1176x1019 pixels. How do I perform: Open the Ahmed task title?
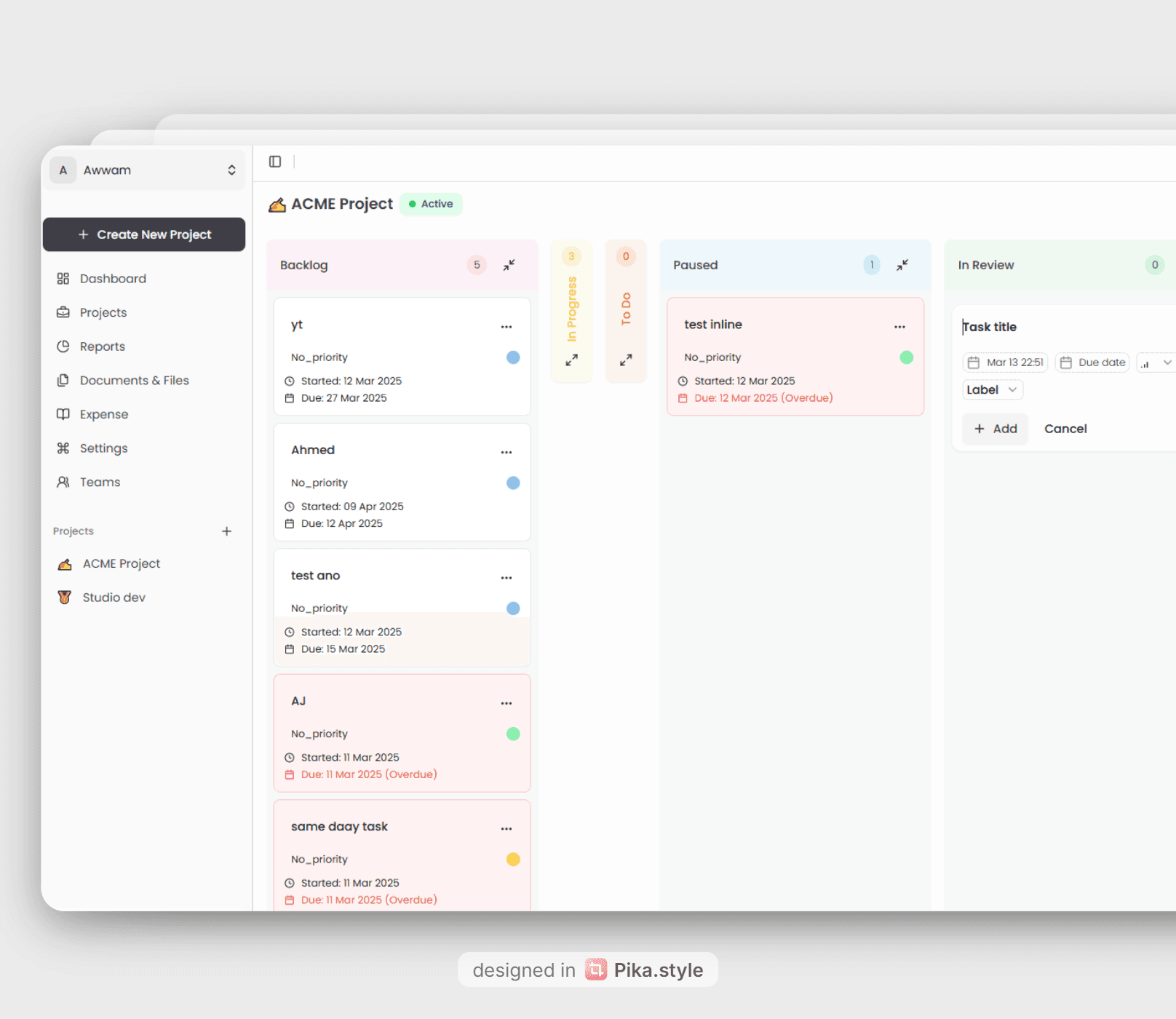(313, 450)
